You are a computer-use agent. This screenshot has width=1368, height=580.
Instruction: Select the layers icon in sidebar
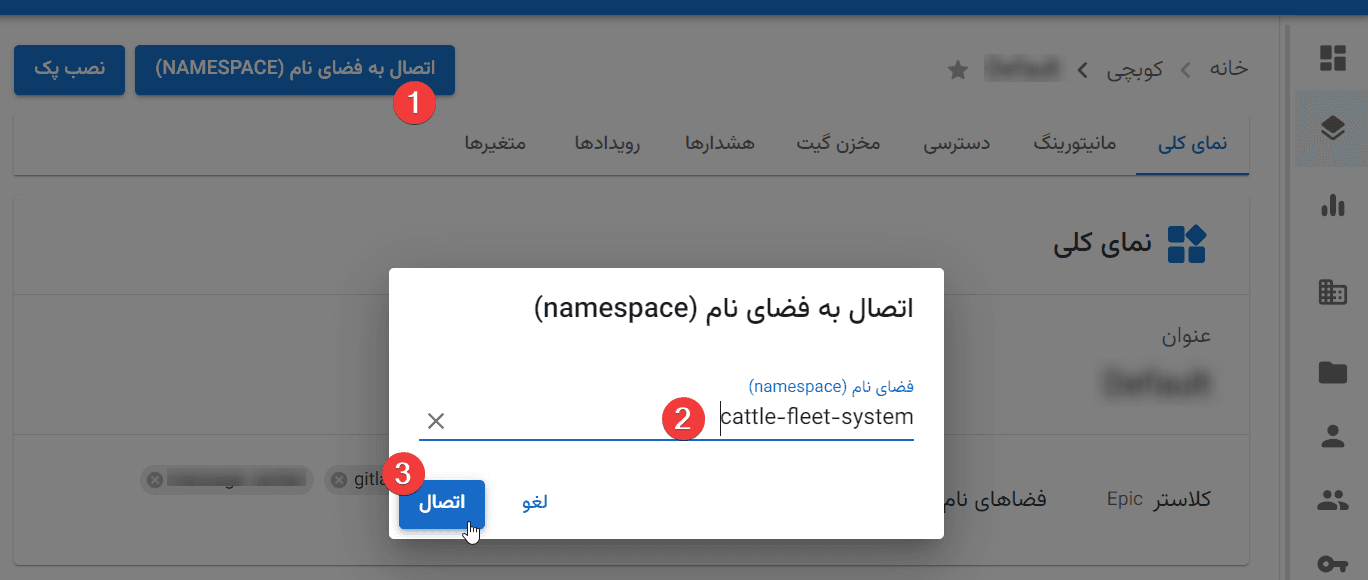coord(1332,128)
